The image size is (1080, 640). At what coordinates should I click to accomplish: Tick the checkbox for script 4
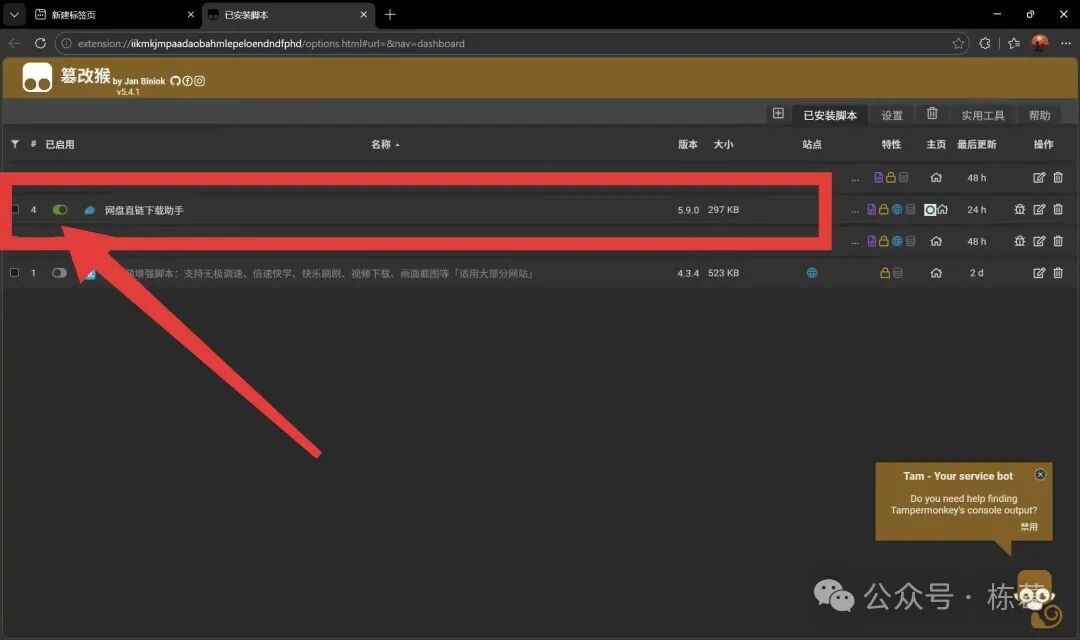(x=15, y=210)
